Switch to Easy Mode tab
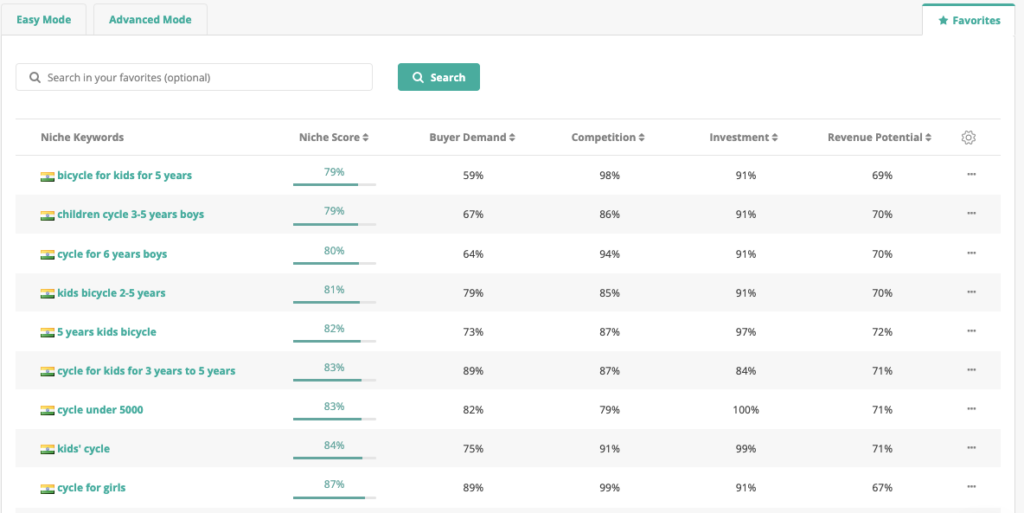The image size is (1024, 513). pos(44,20)
